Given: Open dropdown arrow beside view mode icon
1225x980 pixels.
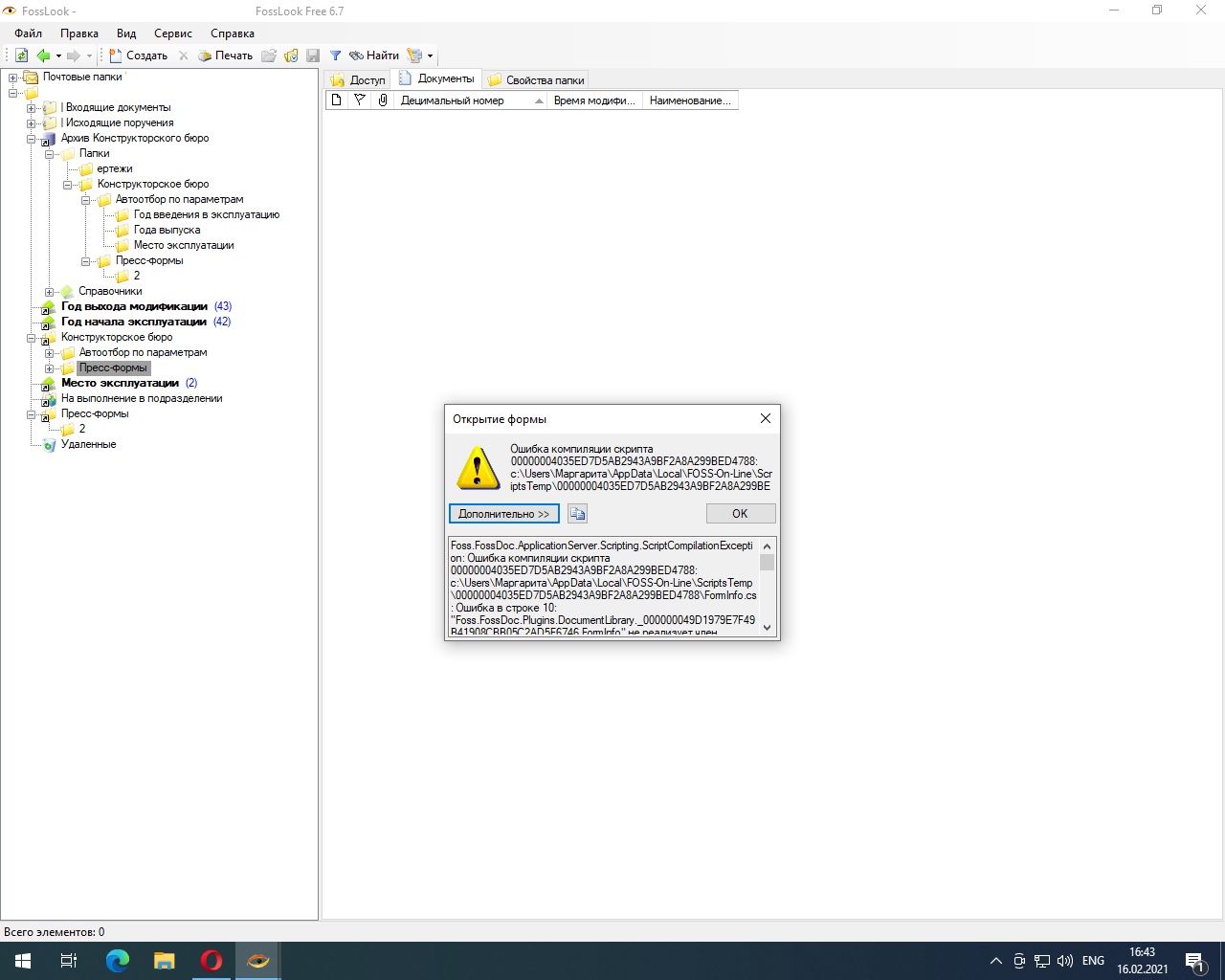Looking at the screenshot, I should click(x=430, y=56).
